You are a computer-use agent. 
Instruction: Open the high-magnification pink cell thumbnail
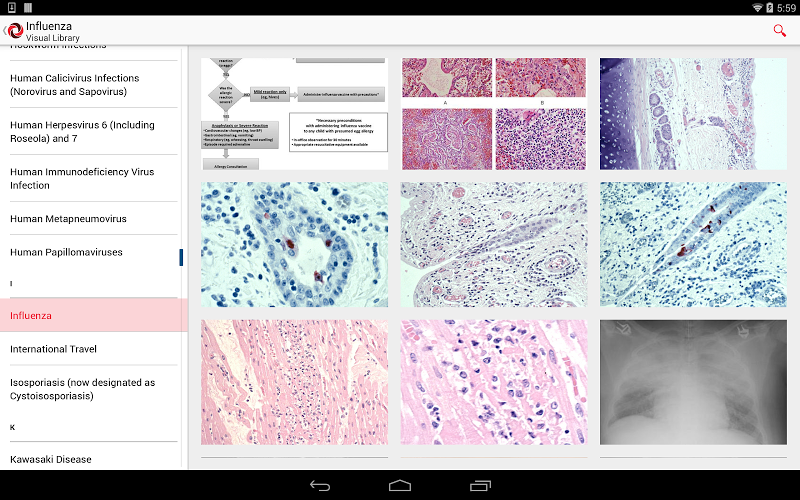494,382
